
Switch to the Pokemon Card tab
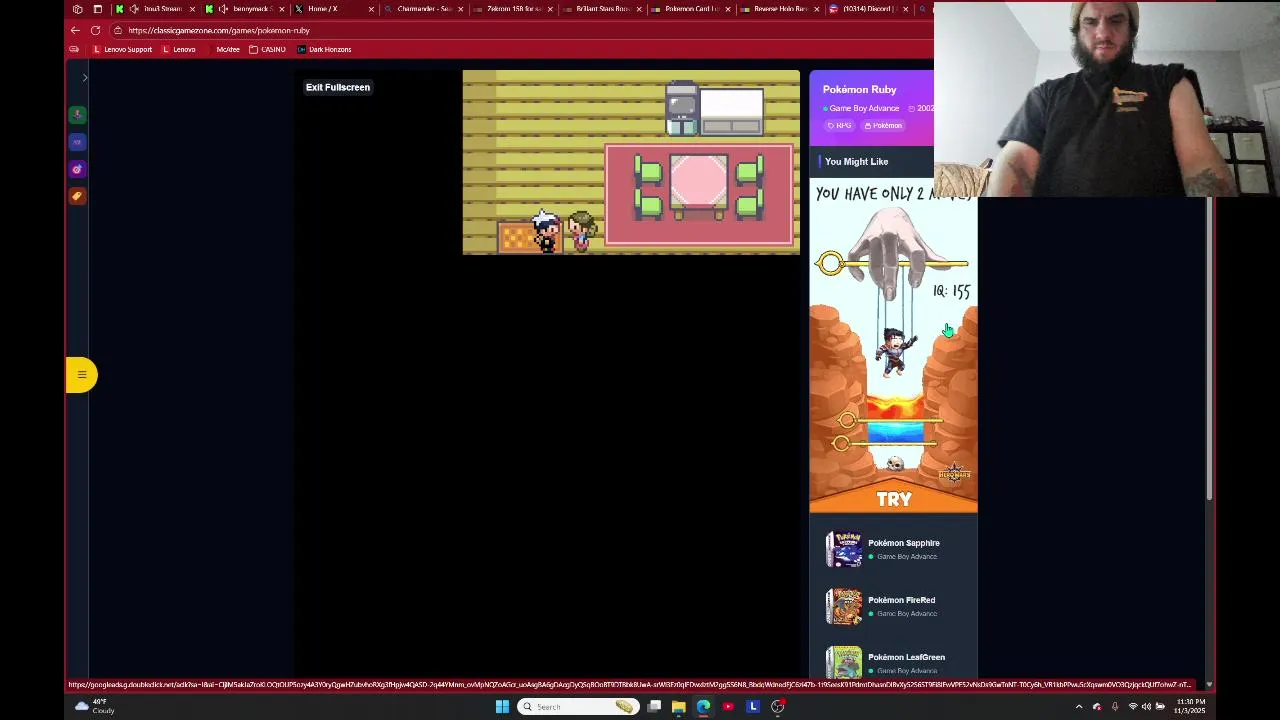click(692, 9)
